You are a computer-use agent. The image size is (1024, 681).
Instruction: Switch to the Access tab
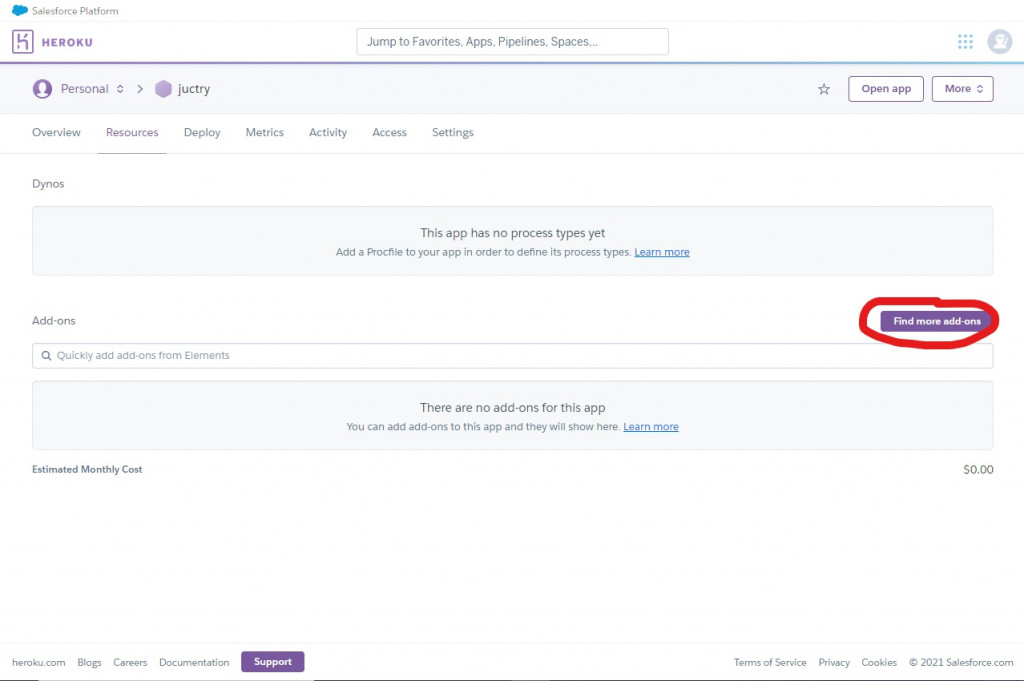click(389, 133)
